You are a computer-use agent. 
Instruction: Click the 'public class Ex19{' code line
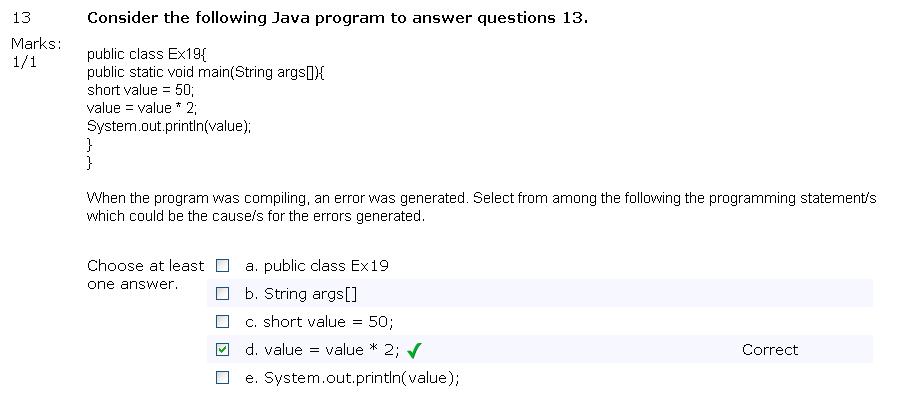147,54
